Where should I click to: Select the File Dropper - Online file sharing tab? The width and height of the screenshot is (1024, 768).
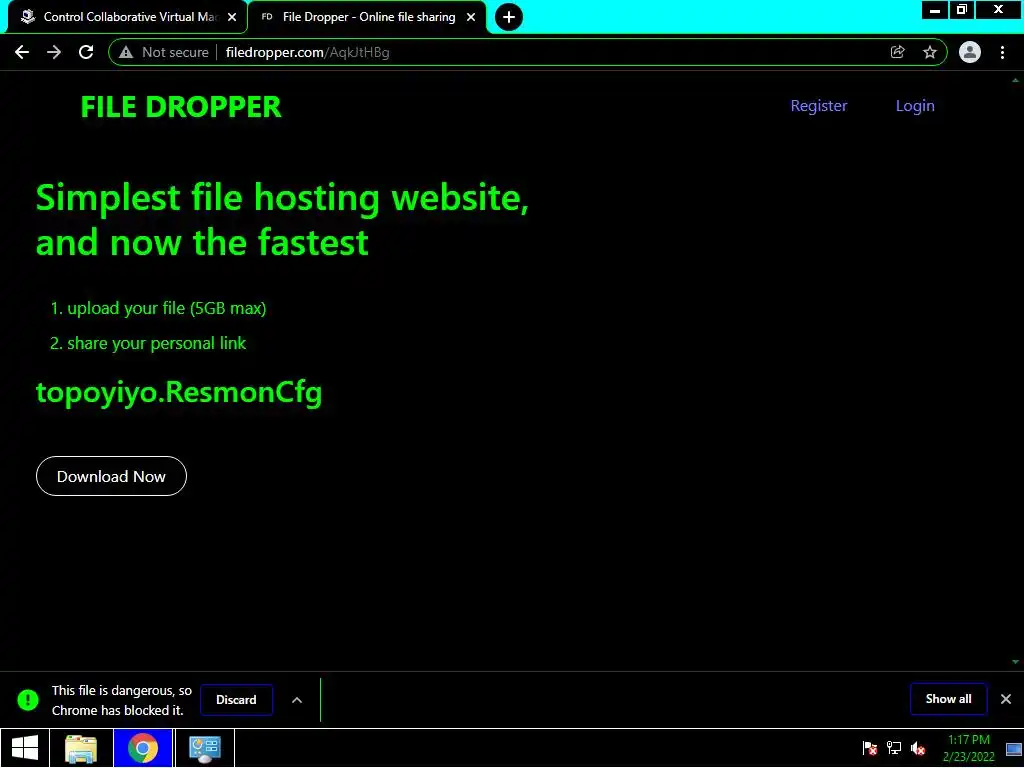pos(367,17)
